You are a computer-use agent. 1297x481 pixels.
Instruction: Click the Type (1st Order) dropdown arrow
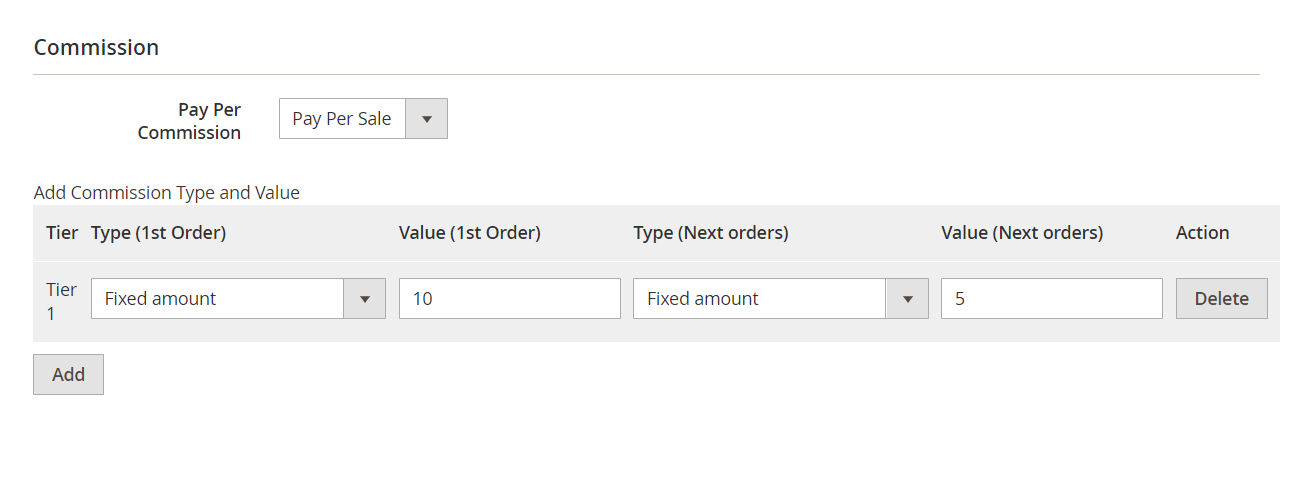[x=365, y=298]
